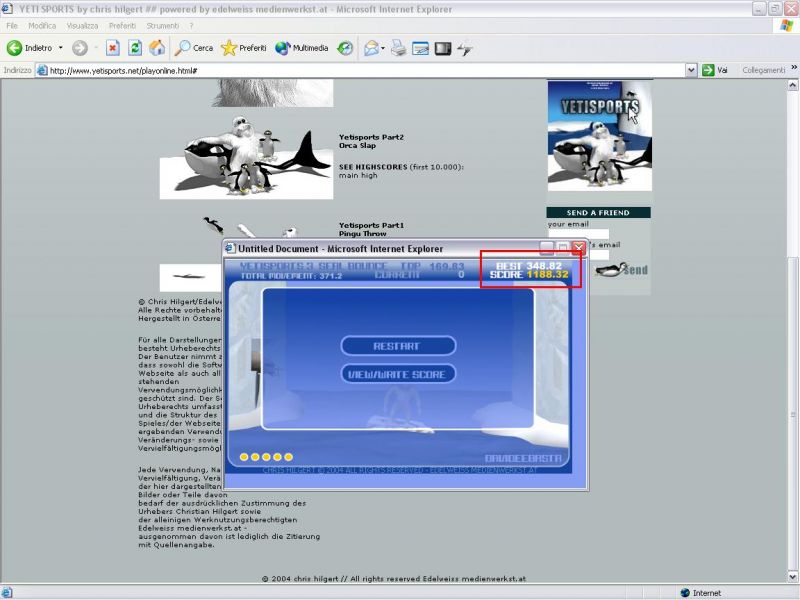Click the penguin Send button
This screenshot has height=600, width=800.
tap(621, 270)
